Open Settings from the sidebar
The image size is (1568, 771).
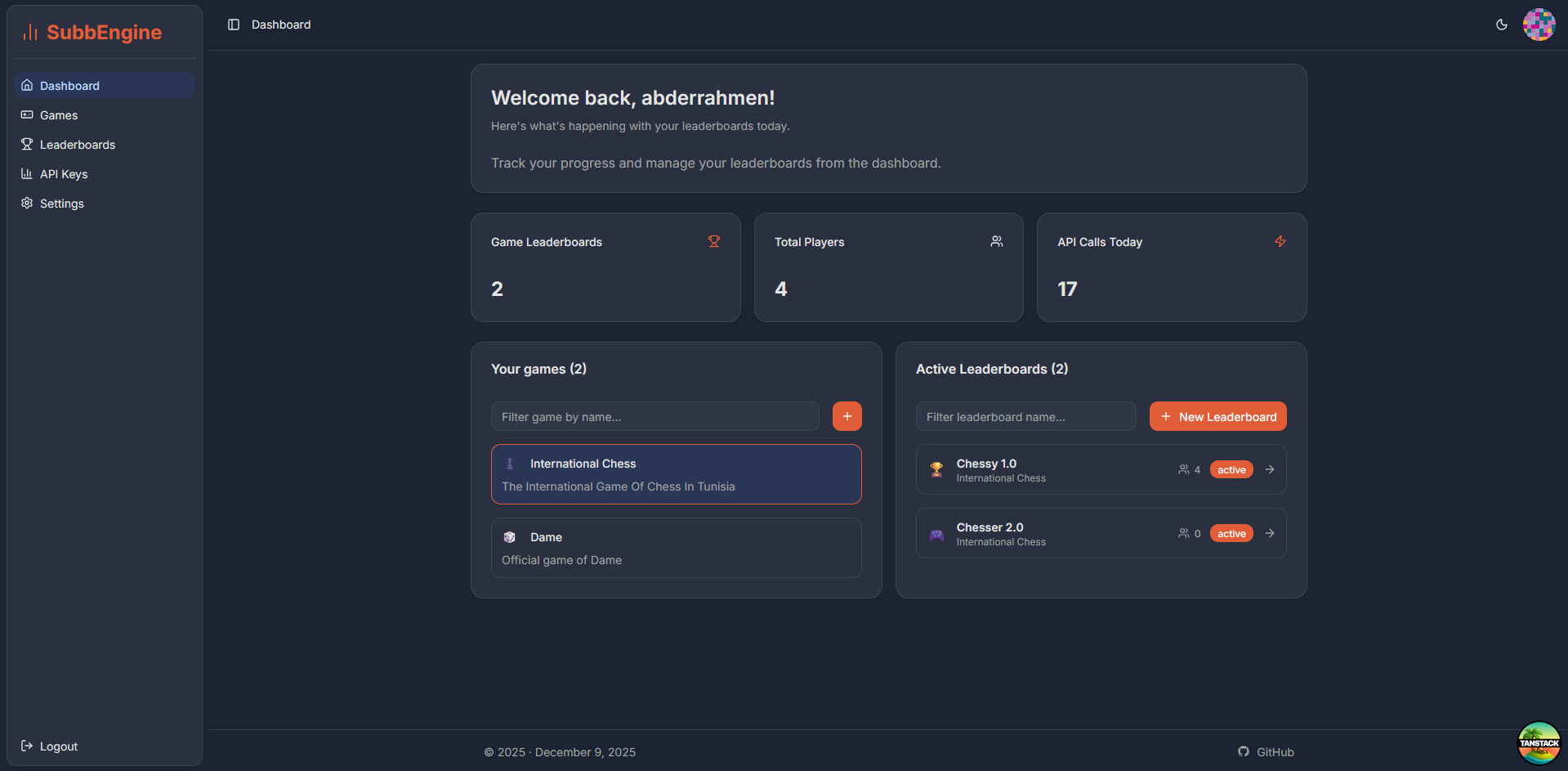[x=62, y=204]
